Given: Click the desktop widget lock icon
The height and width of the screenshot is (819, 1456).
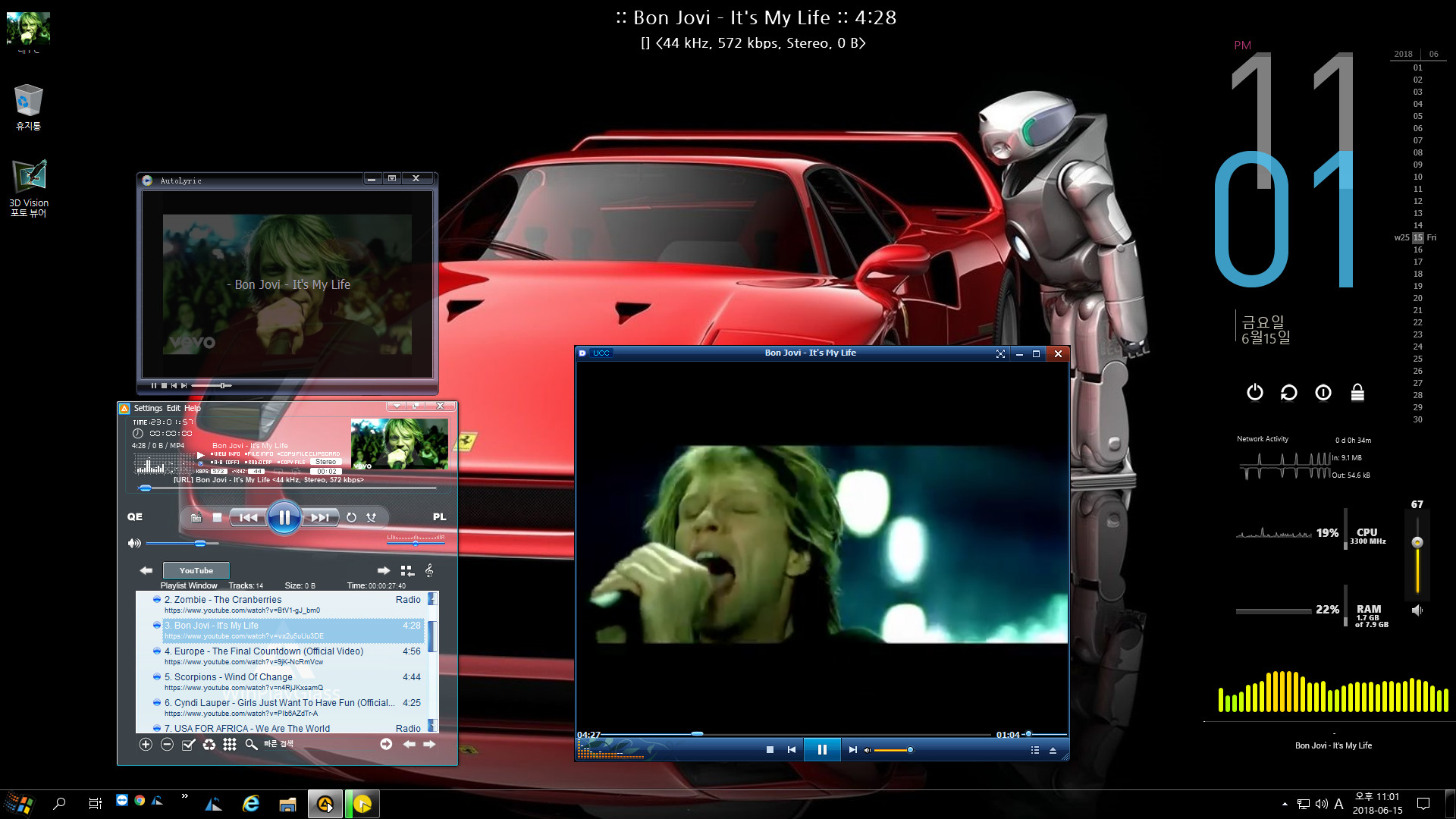Looking at the screenshot, I should click(1357, 392).
